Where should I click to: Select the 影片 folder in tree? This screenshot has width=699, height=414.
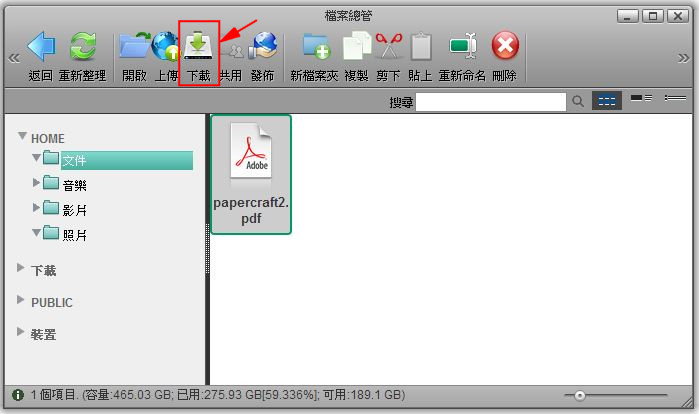(74, 209)
